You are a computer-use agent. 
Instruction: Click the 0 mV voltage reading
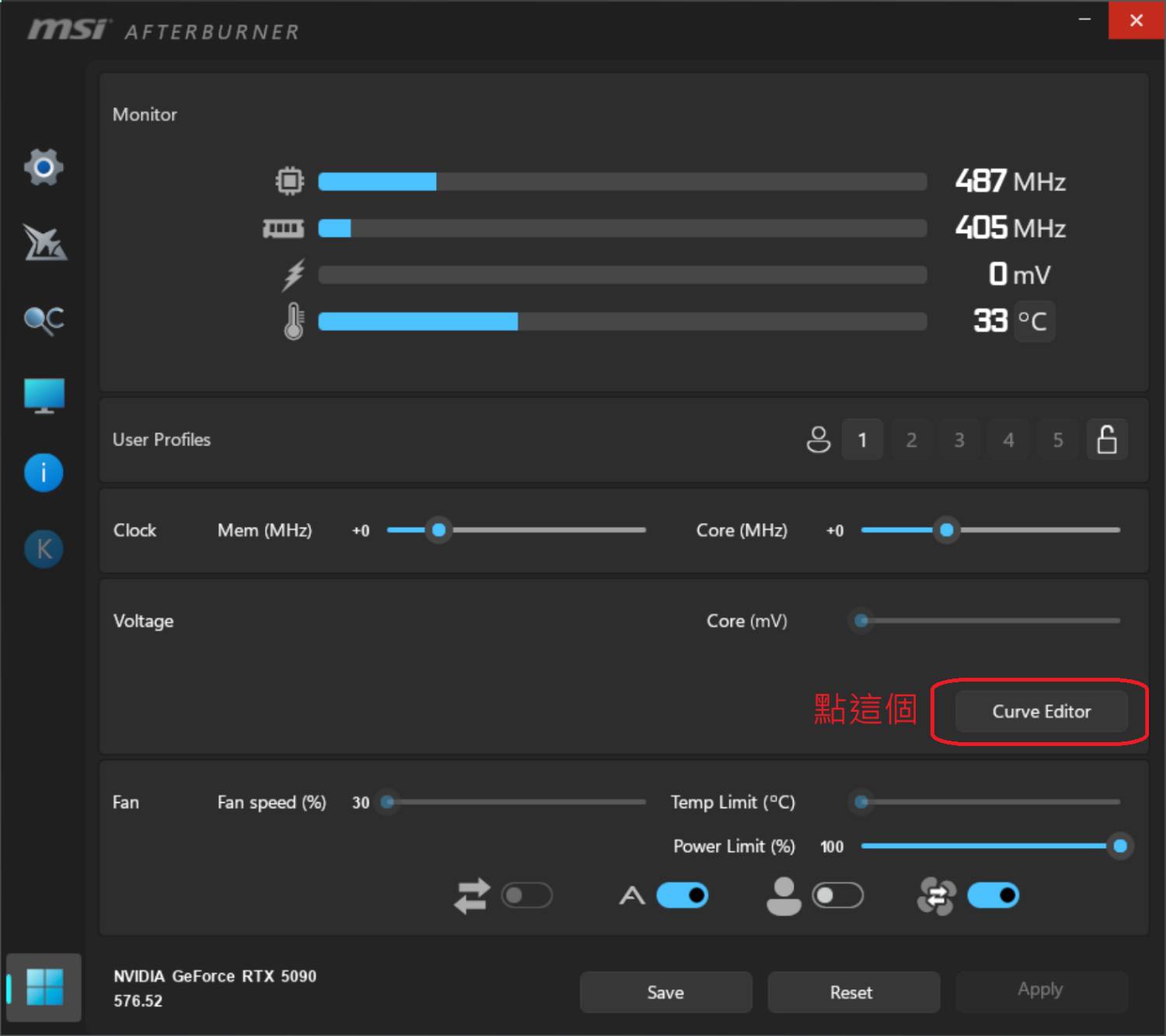click(x=1019, y=274)
